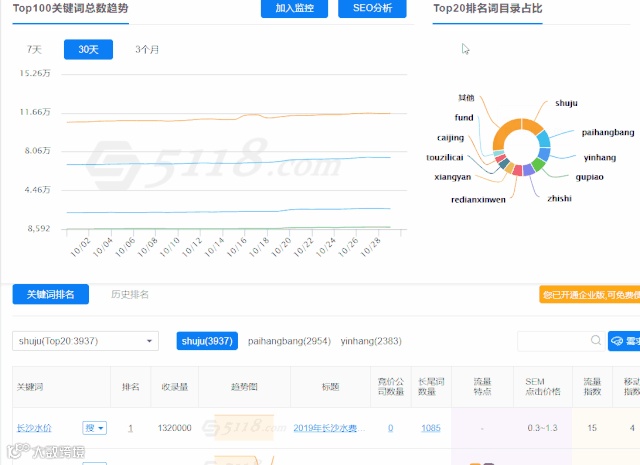Click the 排名 column header

[131, 387]
